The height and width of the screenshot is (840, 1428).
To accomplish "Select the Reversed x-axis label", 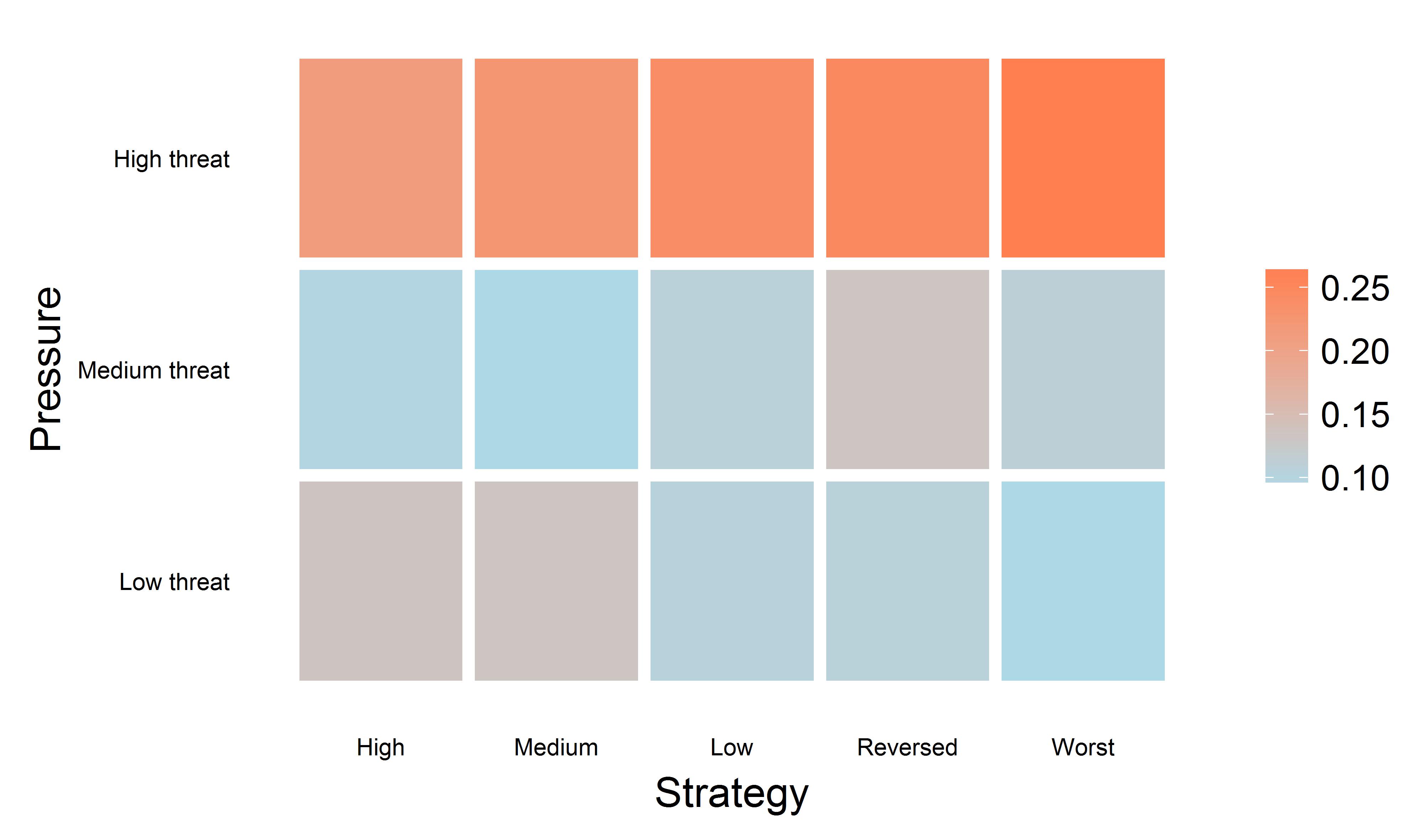I will click(907, 747).
